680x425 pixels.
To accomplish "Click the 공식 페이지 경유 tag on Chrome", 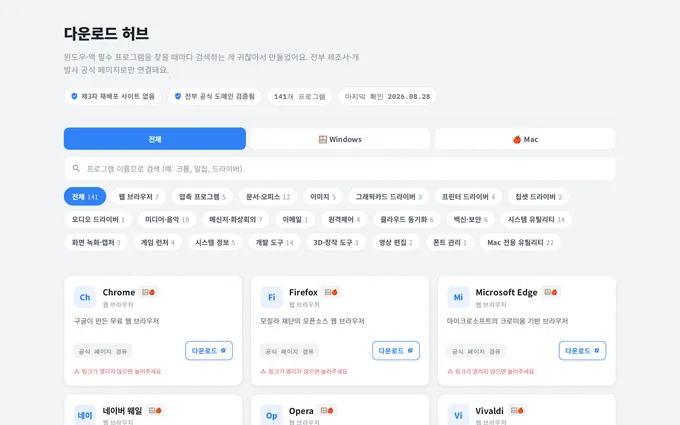I will (103, 351).
